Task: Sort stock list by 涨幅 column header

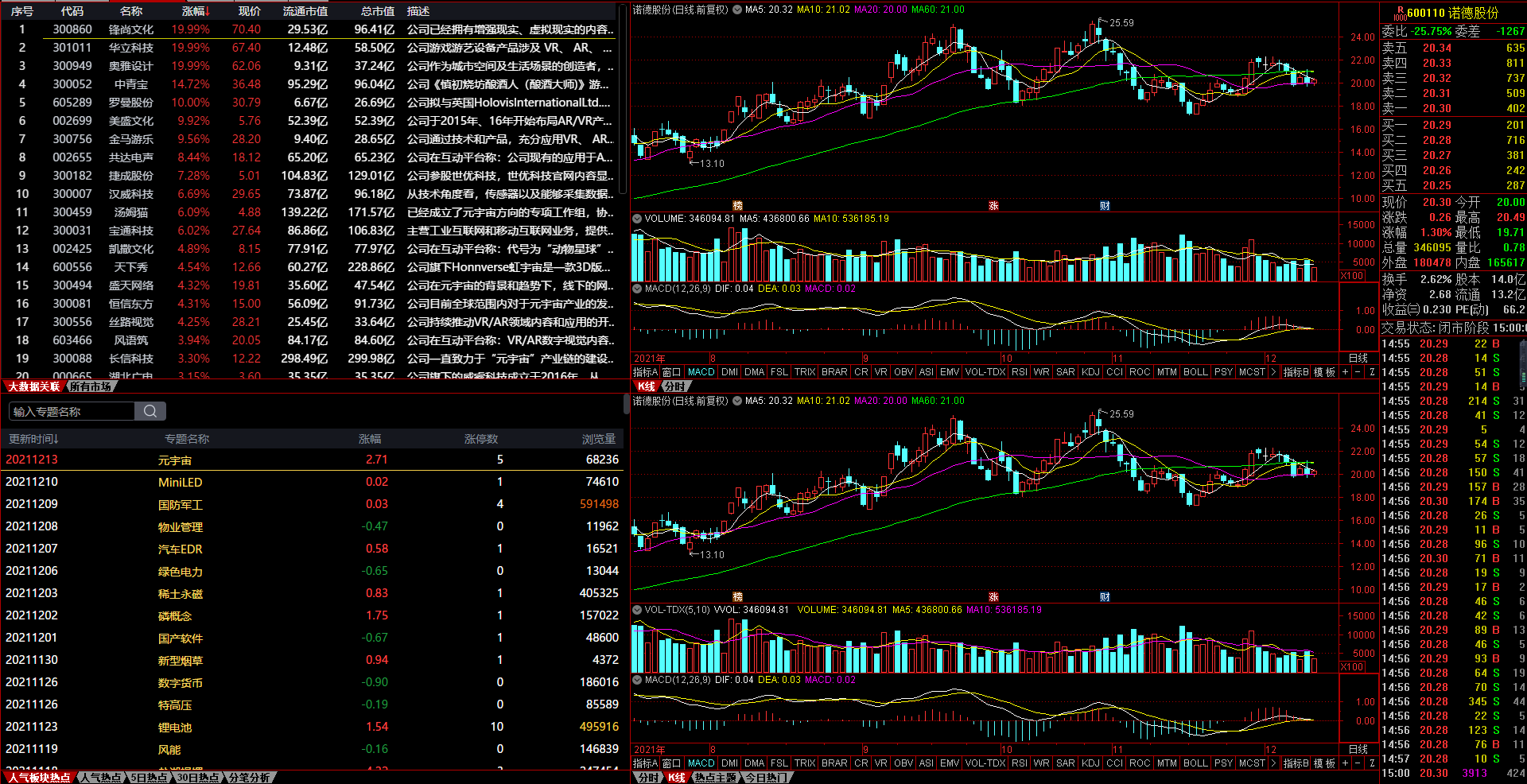Action: coord(195,11)
